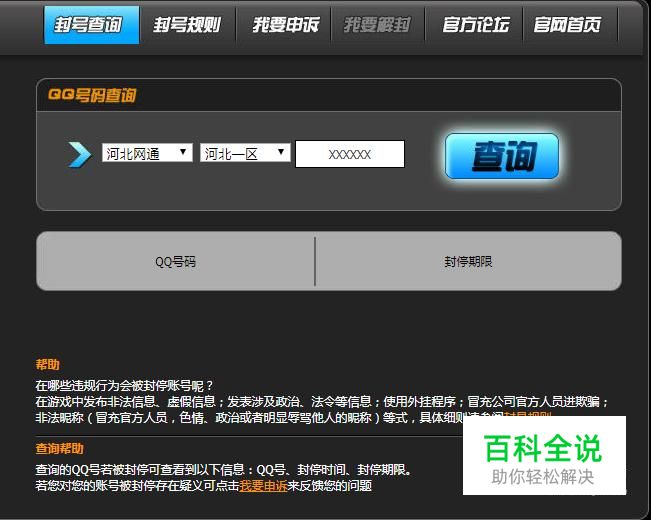Image resolution: width=651 pixels, height=520 pixels.
Task: Click the text 在哪些违规行为会被封停账号呢？
Action: pos(125,386)
